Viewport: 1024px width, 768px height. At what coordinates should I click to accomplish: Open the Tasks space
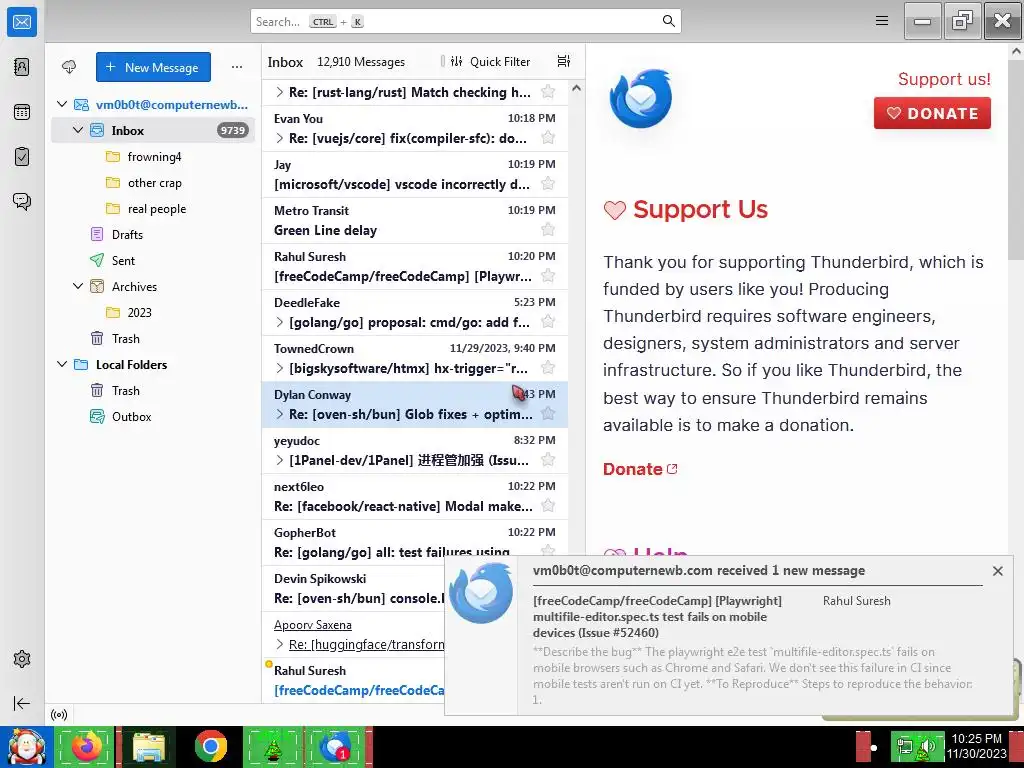click(x=22, y=157)
